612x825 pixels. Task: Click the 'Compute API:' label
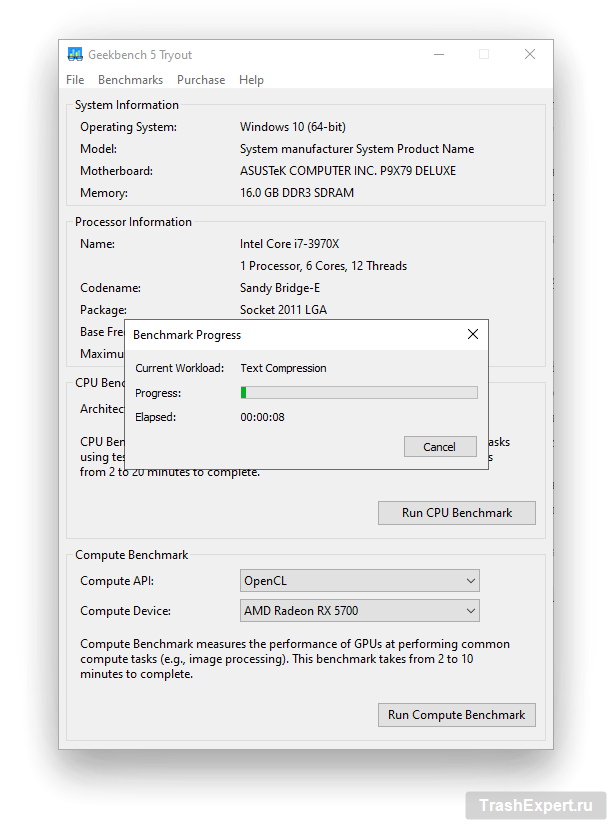[x=117, y=581]
